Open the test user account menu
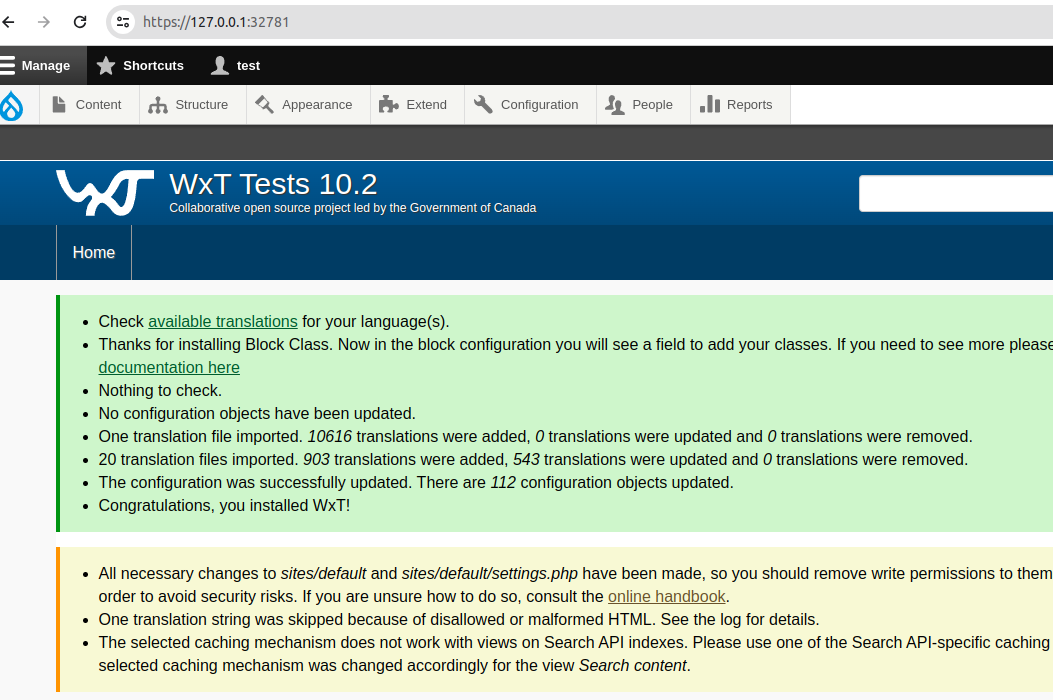The height and width of the screenshot is (700, 1053). point(236,66)
